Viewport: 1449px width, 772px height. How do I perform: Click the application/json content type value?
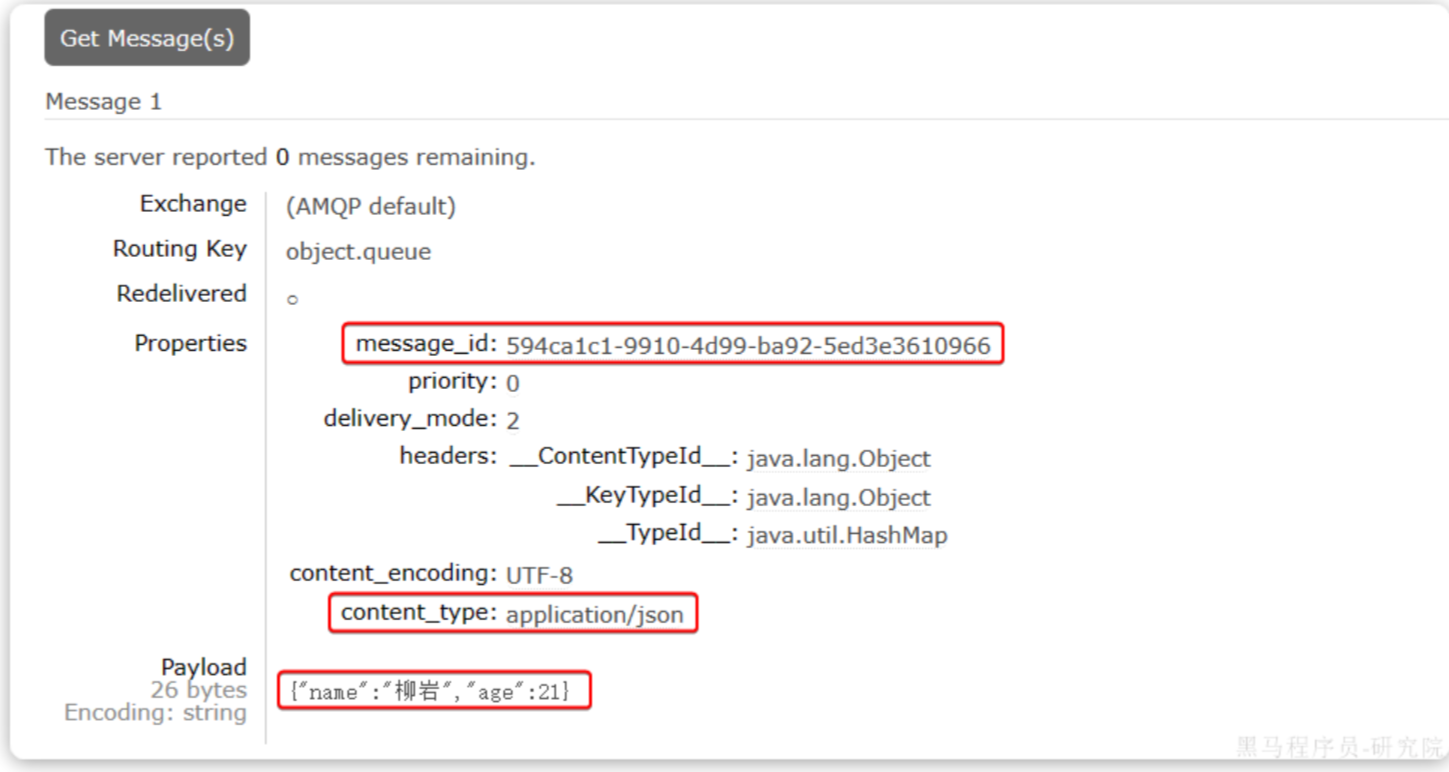click(x=595, y=615)
